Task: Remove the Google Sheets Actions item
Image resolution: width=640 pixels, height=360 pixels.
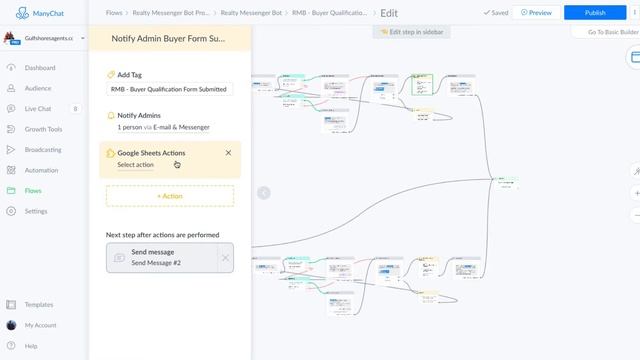Action: click(x=228, y=153)
